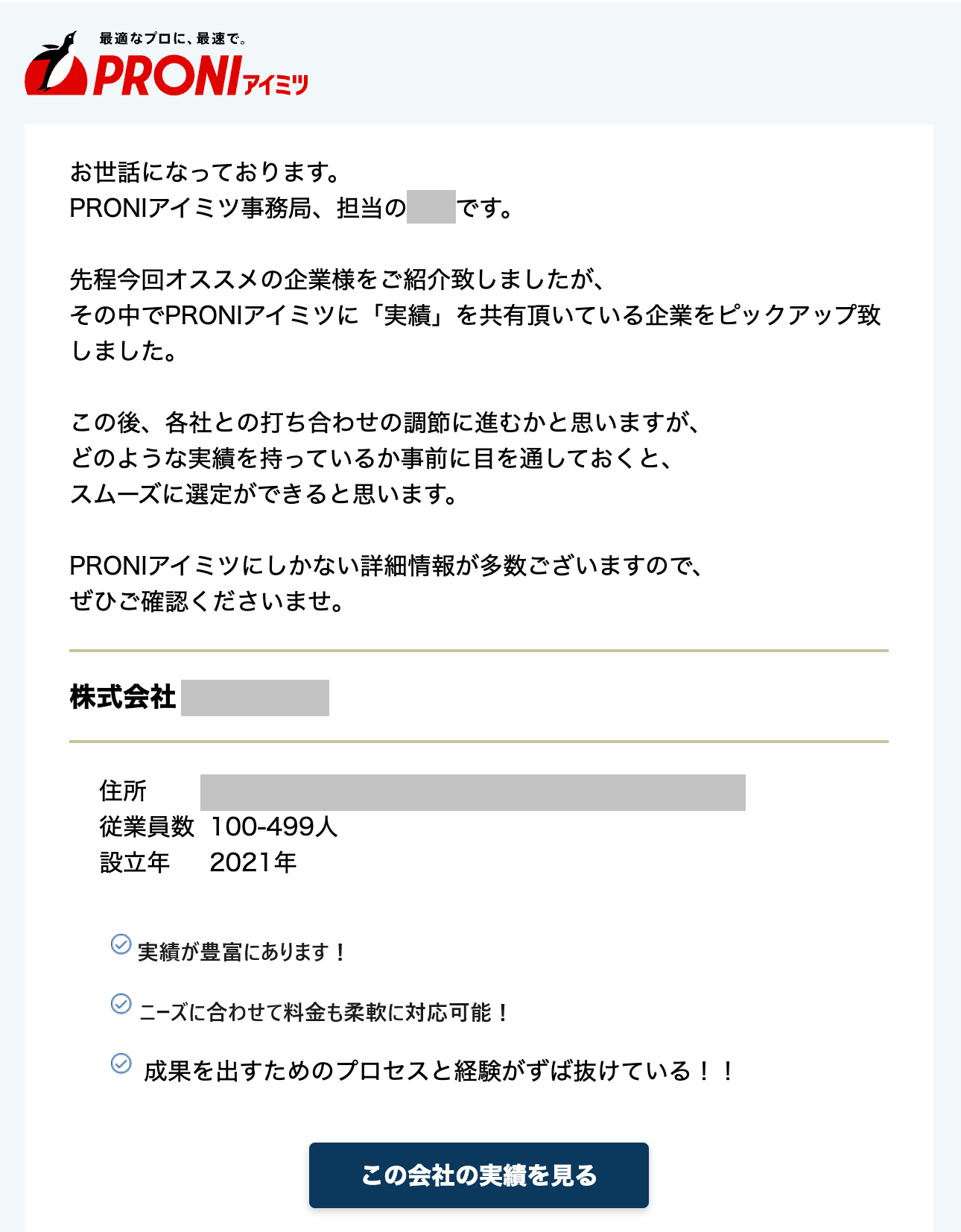This screenshot has width=961, height=1232.
Task: Click the 住所 label
Action: pyautogui.click(x=123, y=791)
